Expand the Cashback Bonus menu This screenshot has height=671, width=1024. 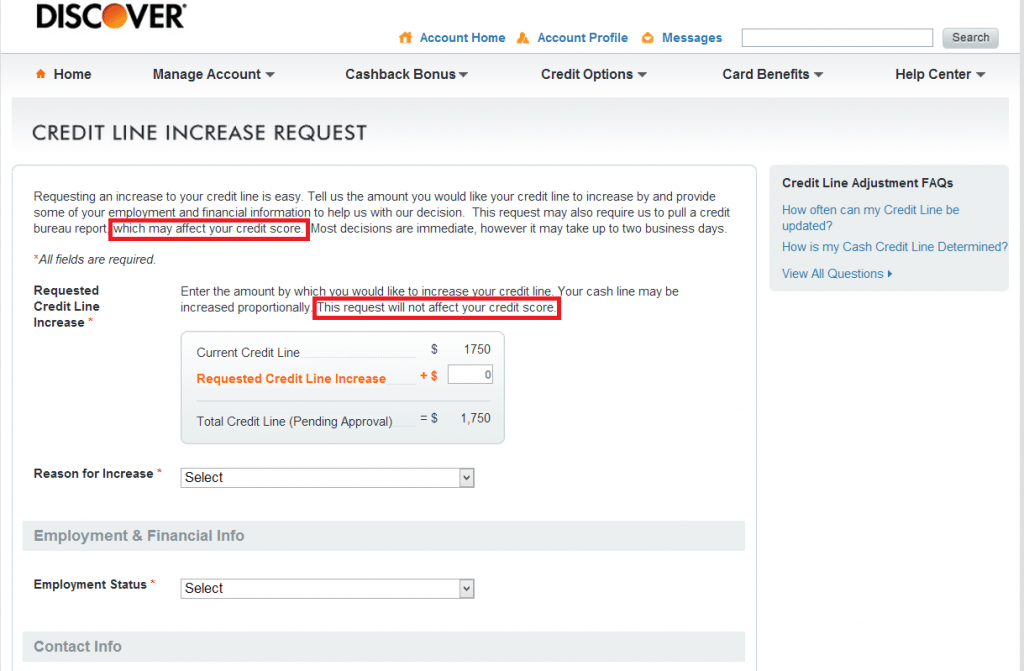[406, 74]
